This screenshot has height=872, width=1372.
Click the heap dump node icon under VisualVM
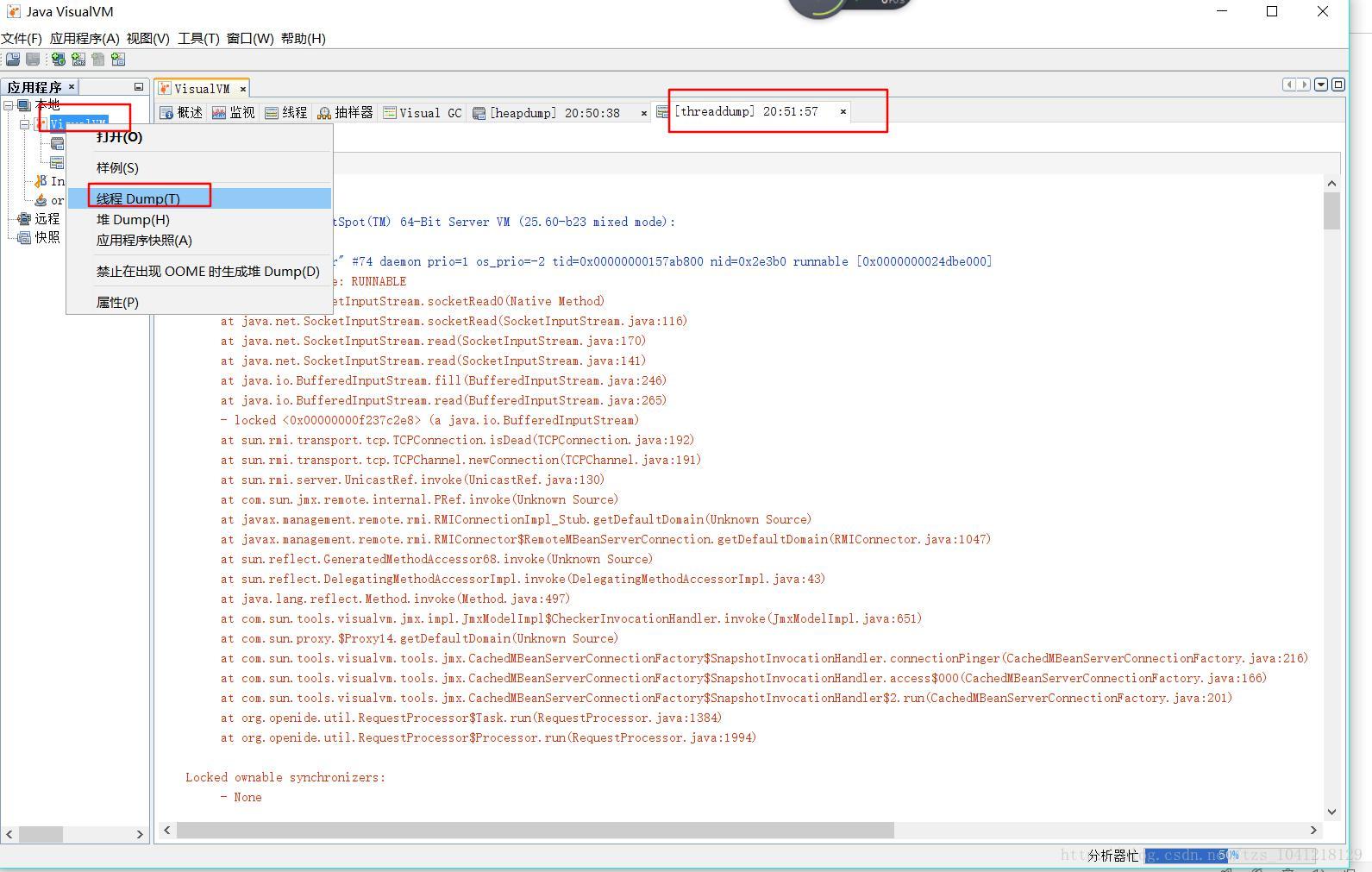click(57, 143)
